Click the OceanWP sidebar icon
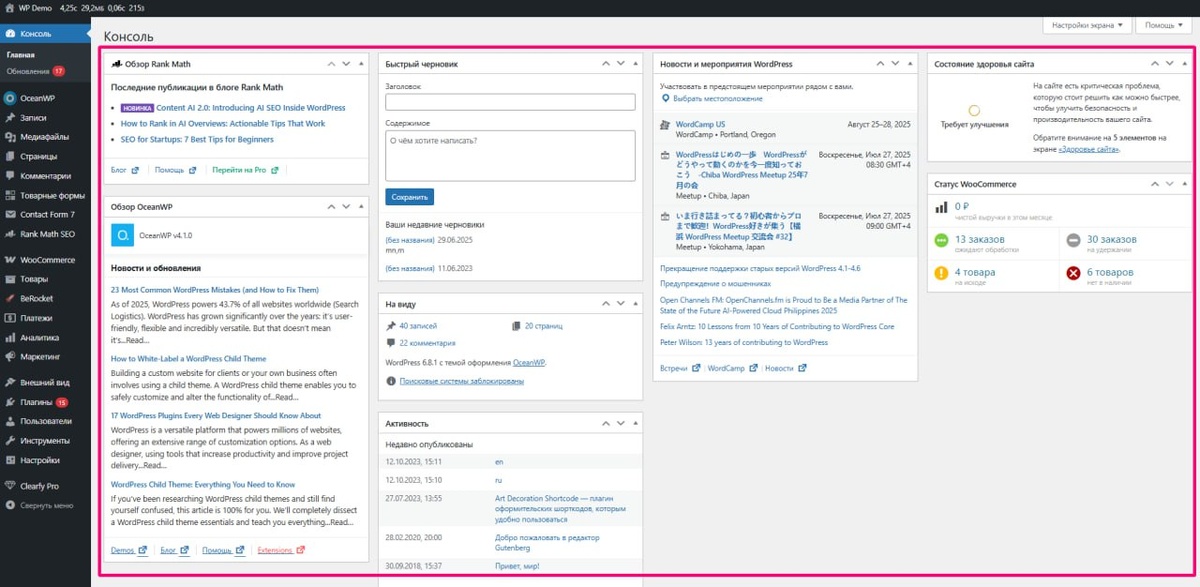 [10, 98]
